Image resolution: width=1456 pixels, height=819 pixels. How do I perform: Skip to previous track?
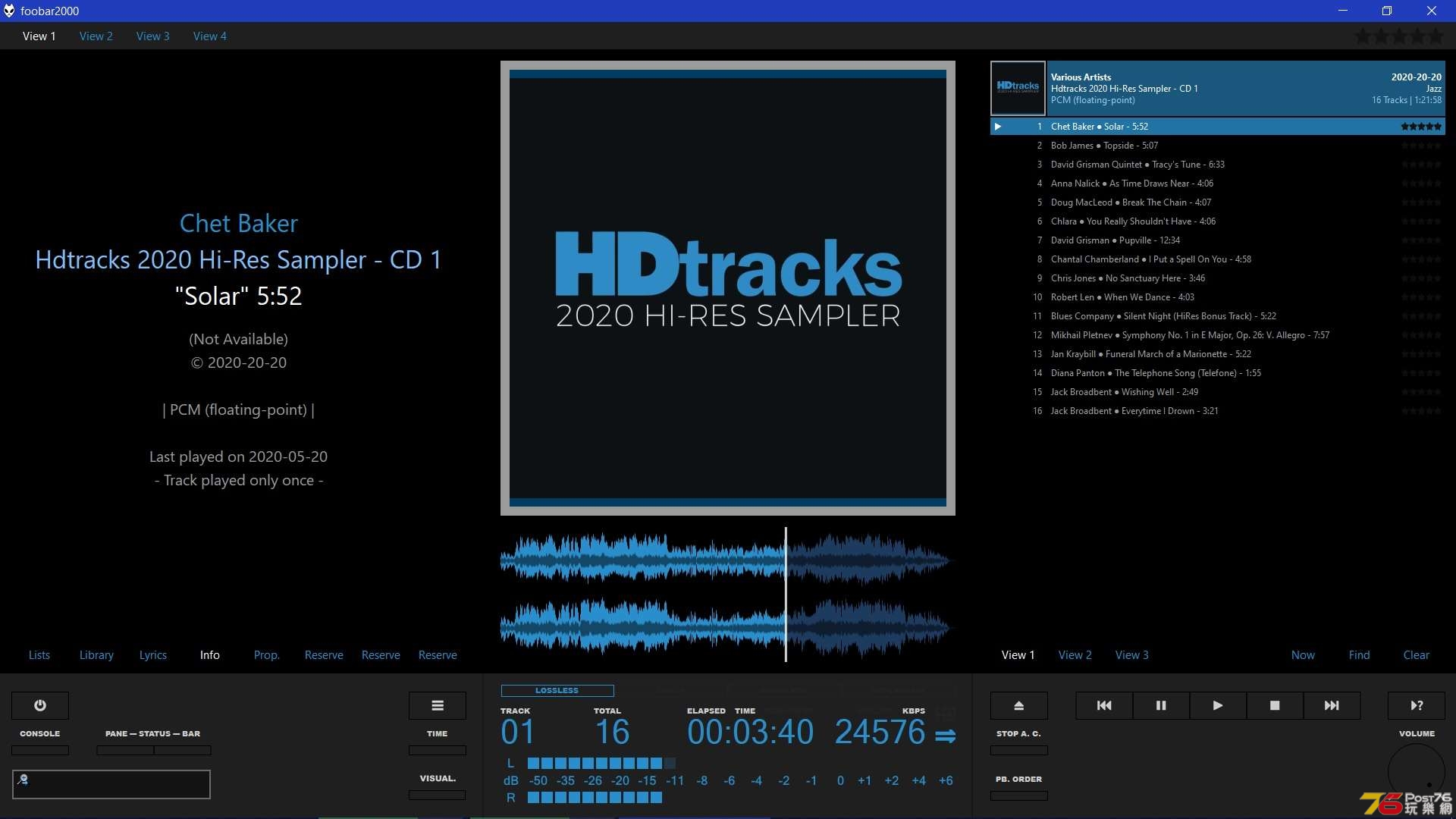coord(1104,705)
